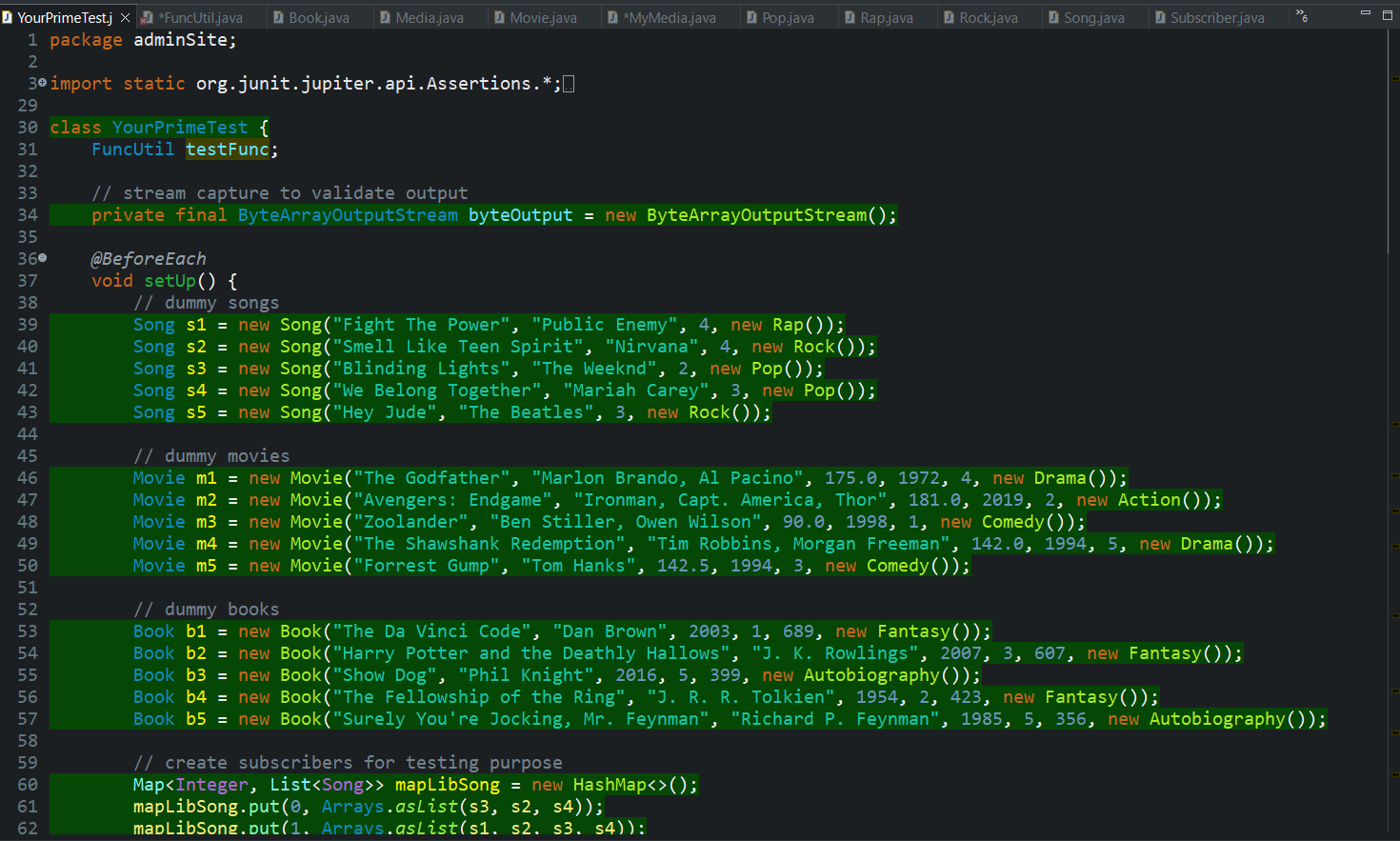The width and height of the screenshot is (1400, 841).
Task: Click the string "J. R. R. Tolkien"
Action: coord(741,697)
